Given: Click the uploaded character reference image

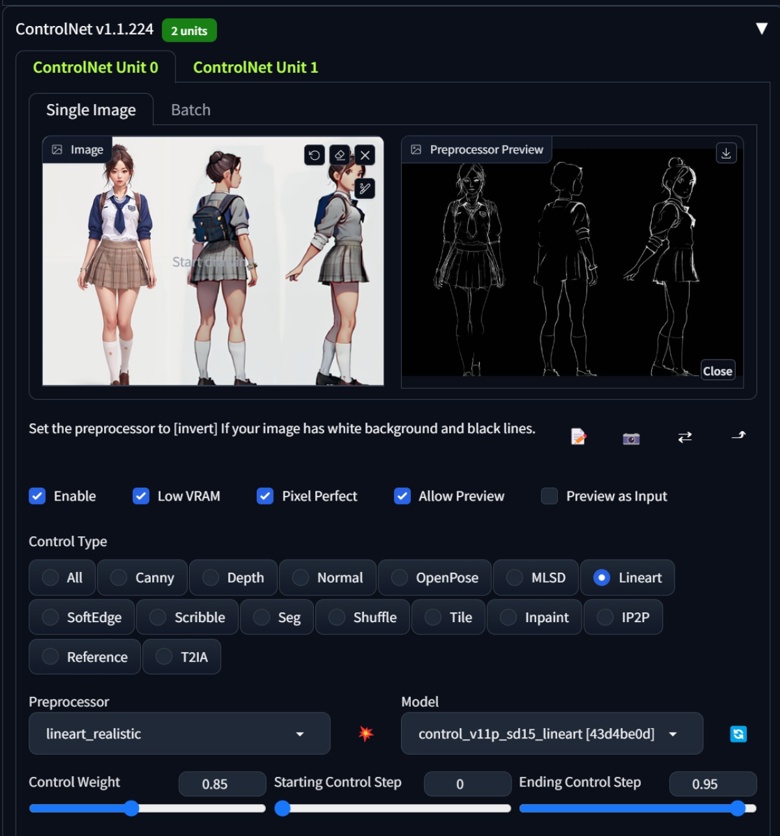Looking at the screenshot, I should click(x=213, y=261).
